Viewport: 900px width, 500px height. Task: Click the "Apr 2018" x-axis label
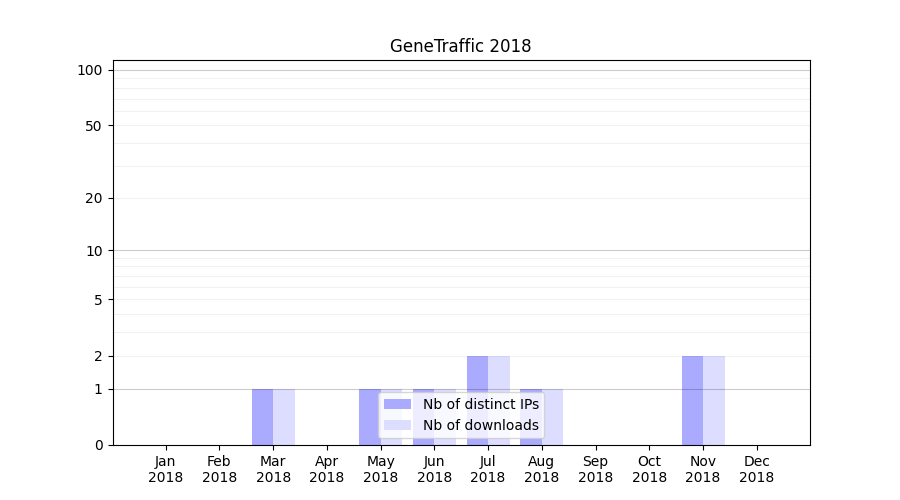(x=327, y=469)
